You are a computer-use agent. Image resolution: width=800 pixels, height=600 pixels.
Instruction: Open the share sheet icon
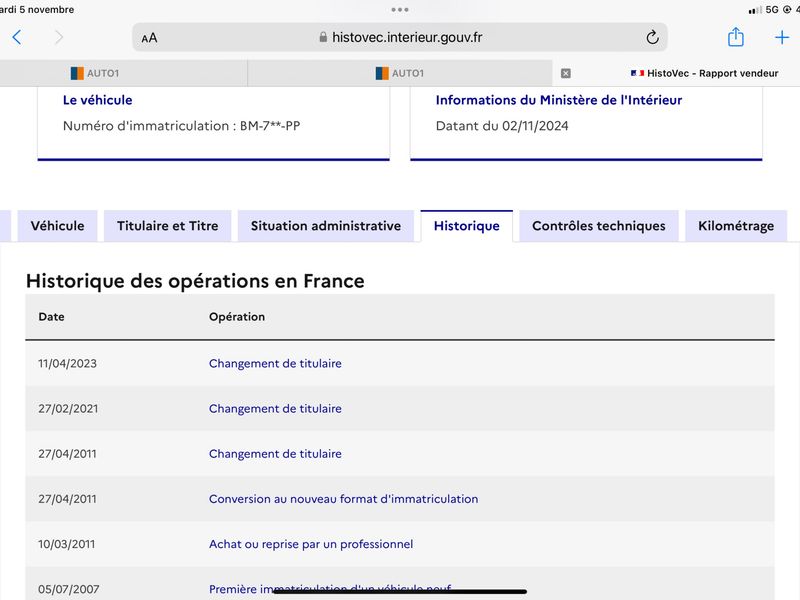735,37
